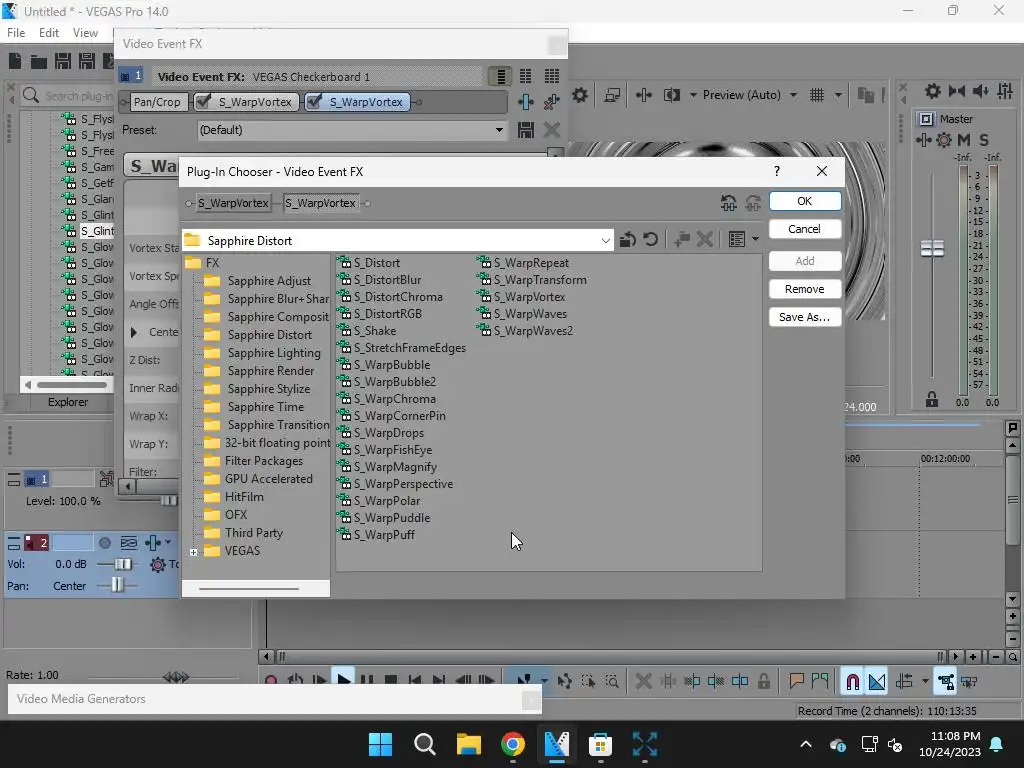
Task: Cancel the Plug-In Chooser dialog
Action: (805, 229)
